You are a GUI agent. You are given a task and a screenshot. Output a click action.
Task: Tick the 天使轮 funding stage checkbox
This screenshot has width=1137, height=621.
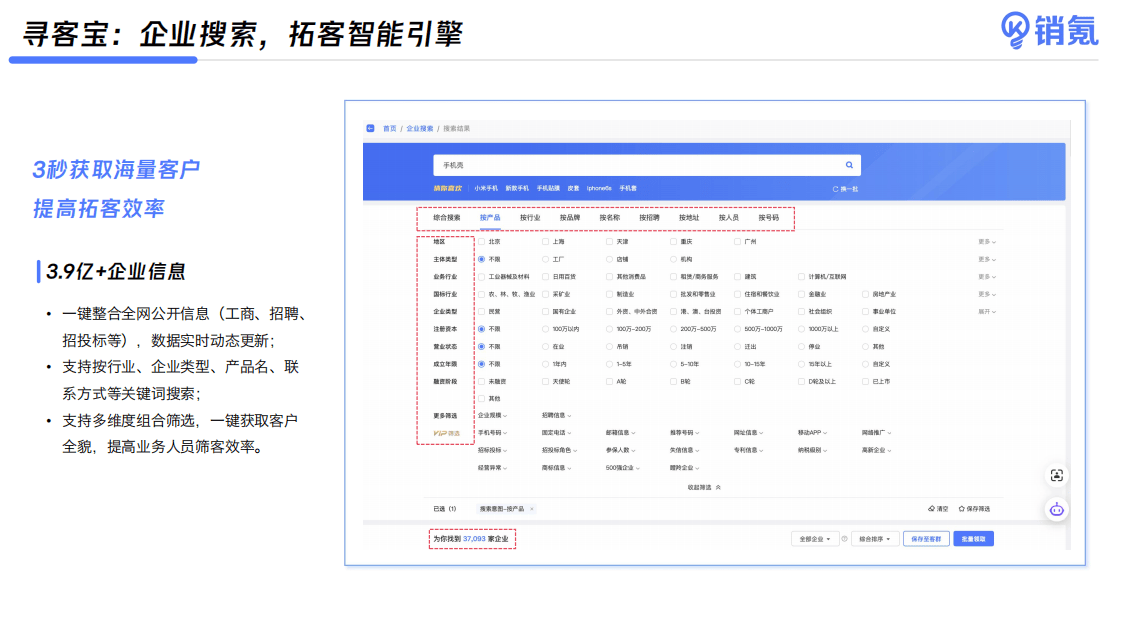pyautogui.click(x=545, y=381)
